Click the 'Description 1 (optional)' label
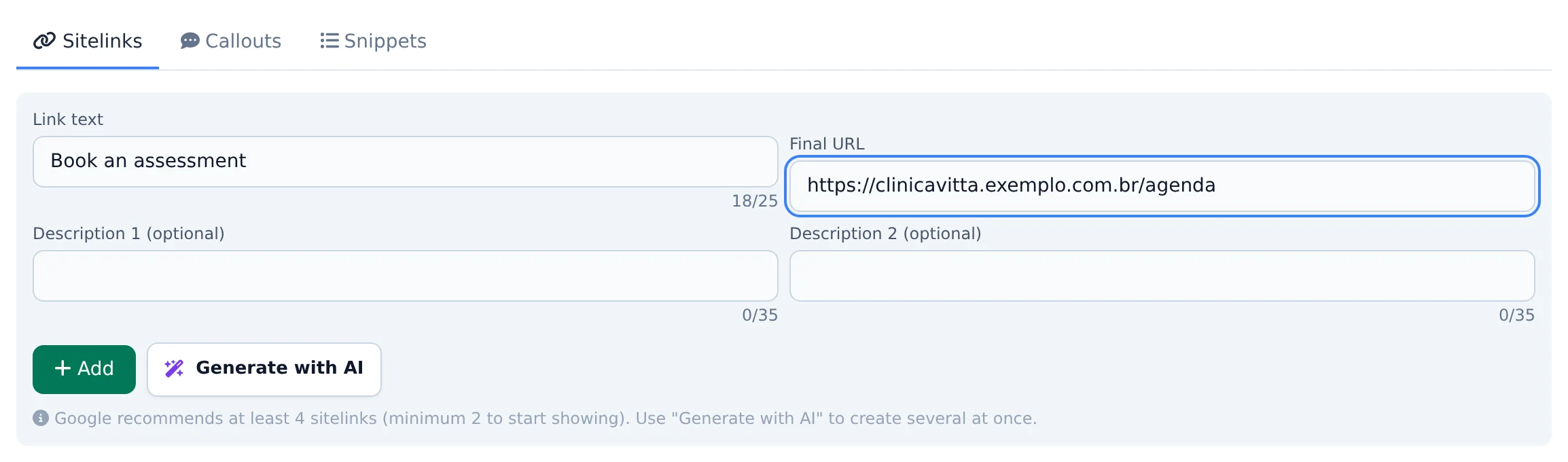Screen dimensions: 1568x462 [x=128, y=234]
